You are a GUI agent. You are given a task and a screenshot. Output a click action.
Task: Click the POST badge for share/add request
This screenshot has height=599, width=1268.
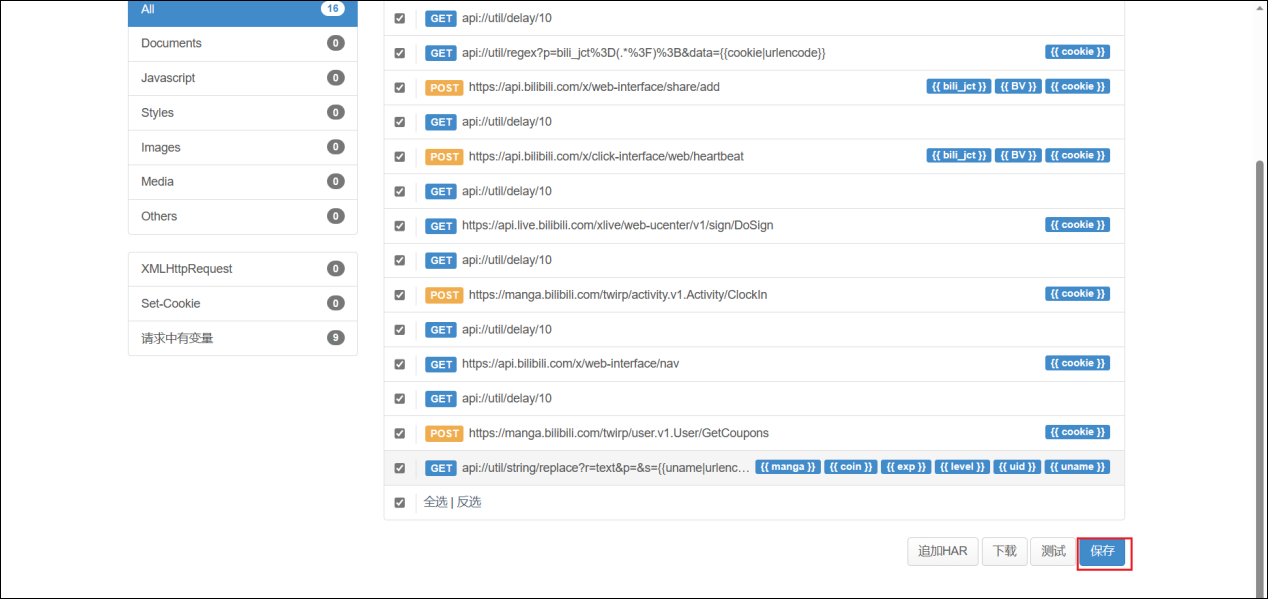point(444,88)
